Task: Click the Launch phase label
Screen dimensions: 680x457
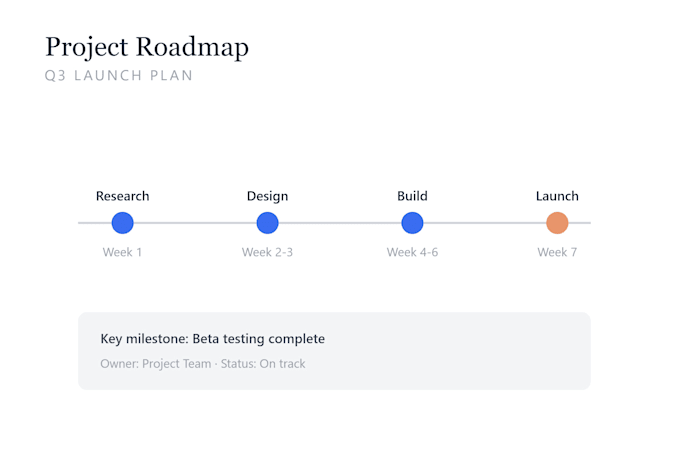Action: click(x=557, y=196)
